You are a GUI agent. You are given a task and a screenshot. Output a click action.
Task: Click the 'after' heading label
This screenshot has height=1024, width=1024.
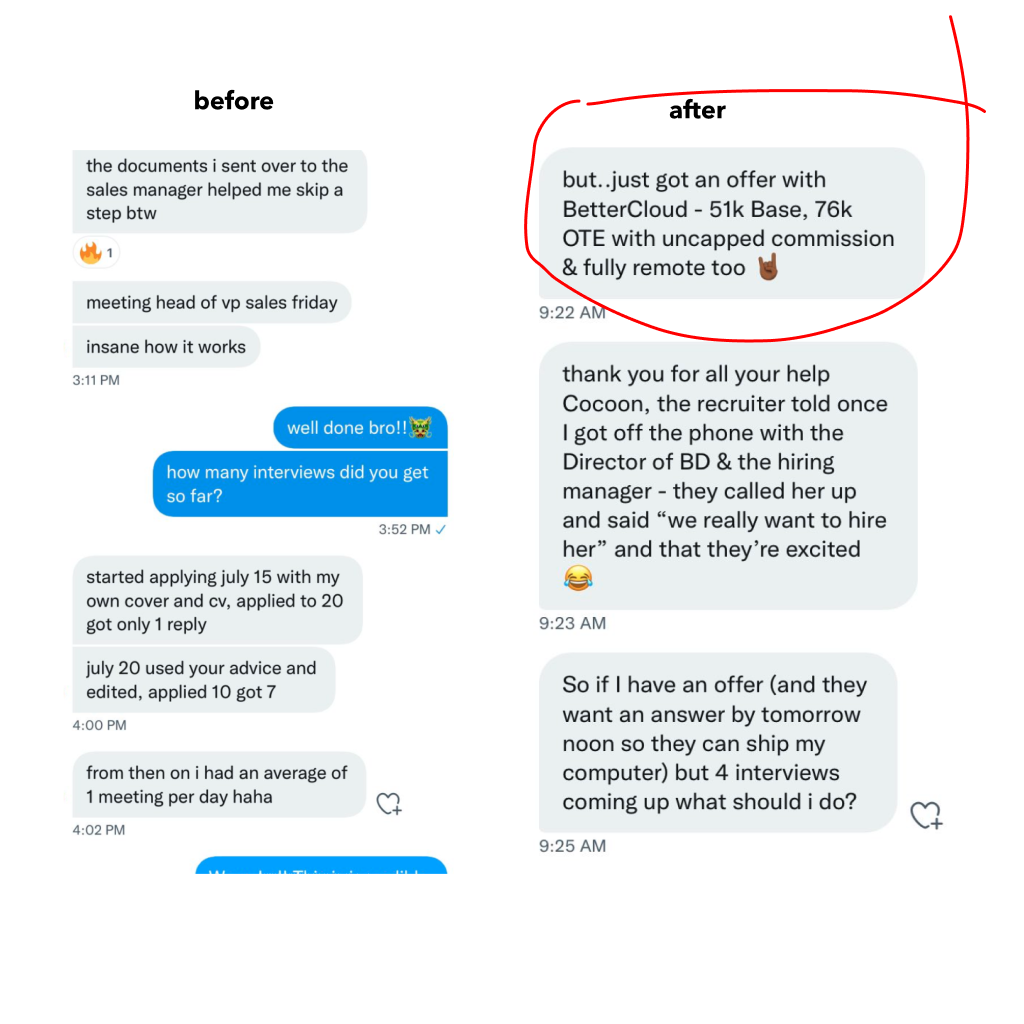click(697, 110)
